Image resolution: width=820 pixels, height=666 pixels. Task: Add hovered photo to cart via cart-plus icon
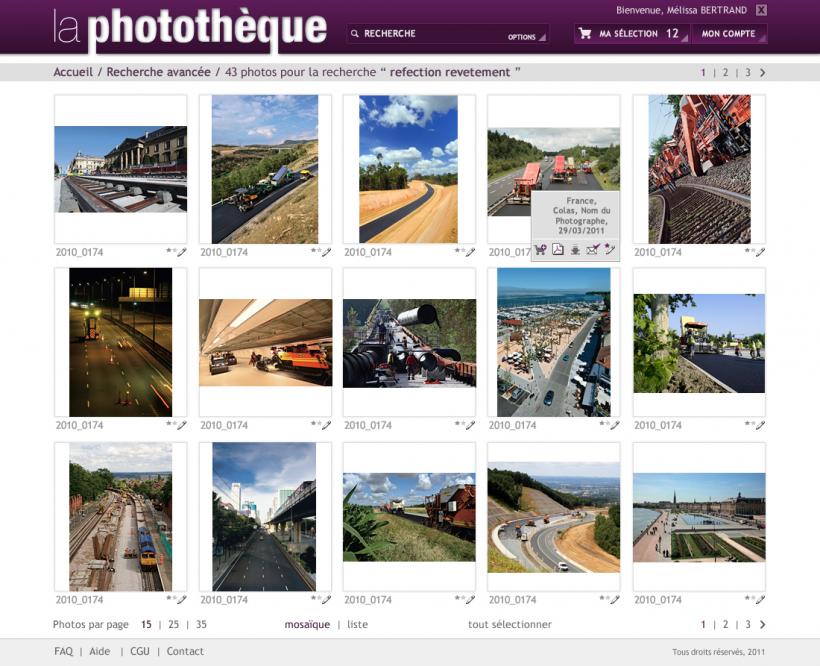[540, 249]
